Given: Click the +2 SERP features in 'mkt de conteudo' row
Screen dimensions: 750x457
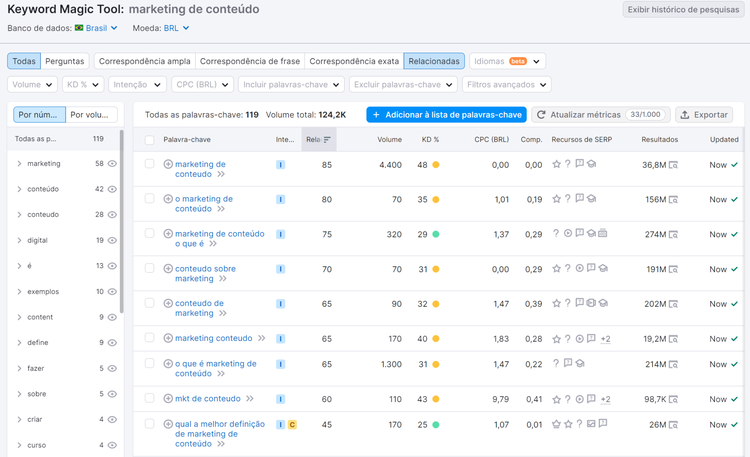Looking at the screenshot, I should click(606, 399).
